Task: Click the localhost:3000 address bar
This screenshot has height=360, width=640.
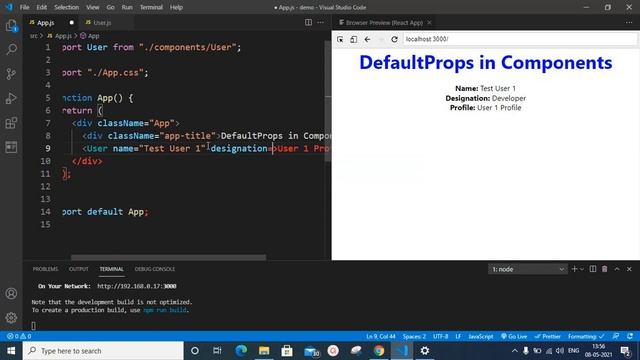Action: click(520, 39)
